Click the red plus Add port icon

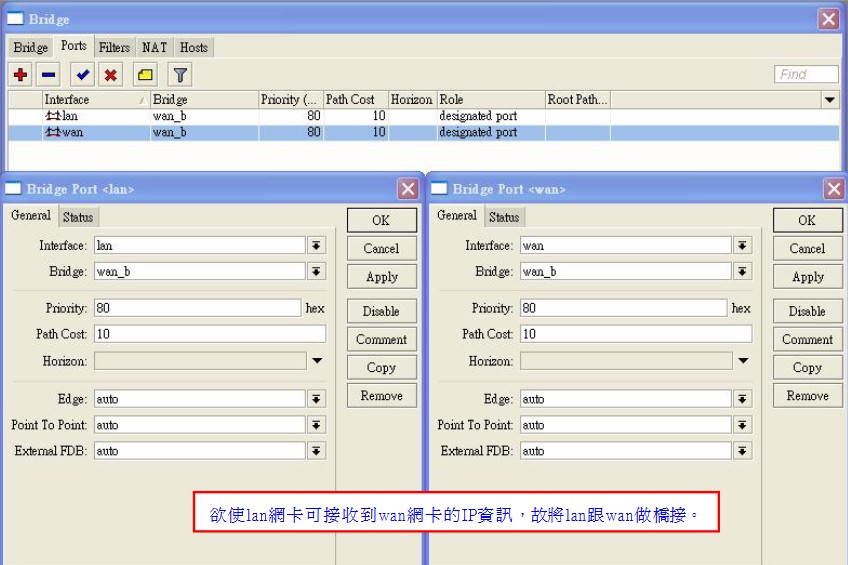(21, 75)
